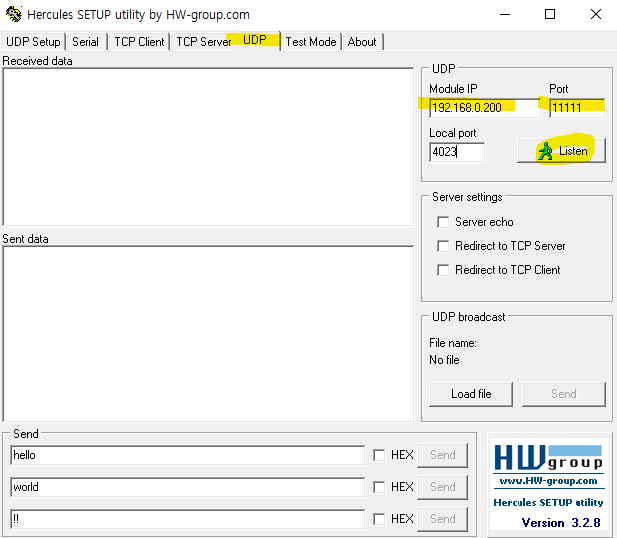Minimize the Hercules window
This screenshot has width=617, height=538.
(x=505, y=15)
